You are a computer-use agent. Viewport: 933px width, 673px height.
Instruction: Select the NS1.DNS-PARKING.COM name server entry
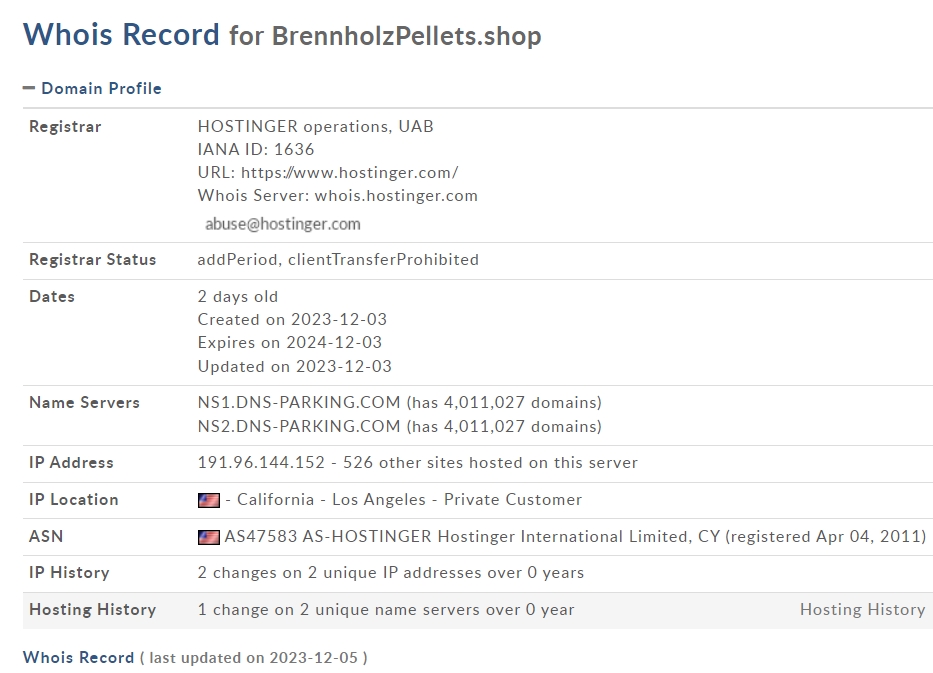coord(299,402)
